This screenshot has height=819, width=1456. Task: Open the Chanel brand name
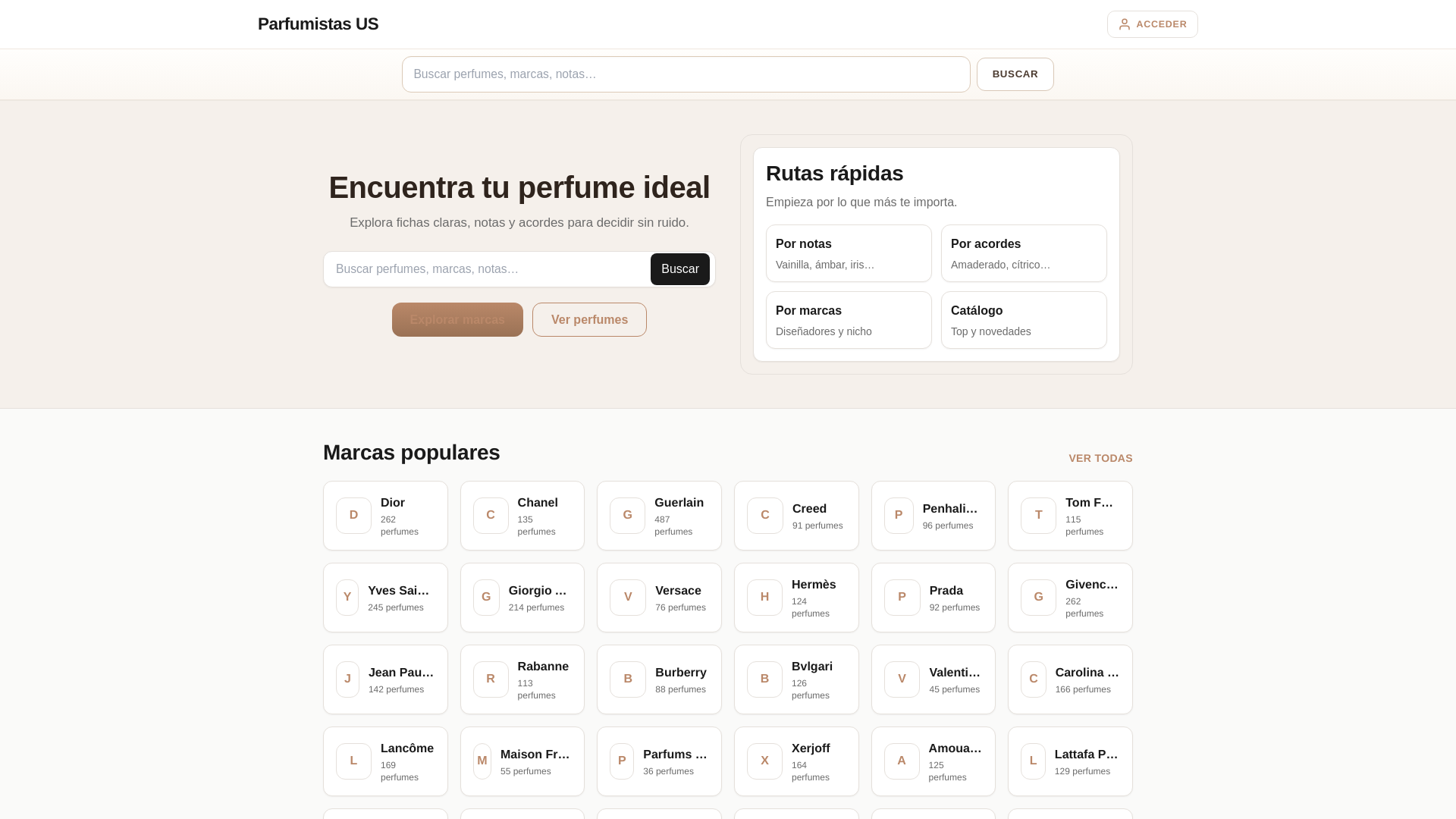[x=538, y=503]
